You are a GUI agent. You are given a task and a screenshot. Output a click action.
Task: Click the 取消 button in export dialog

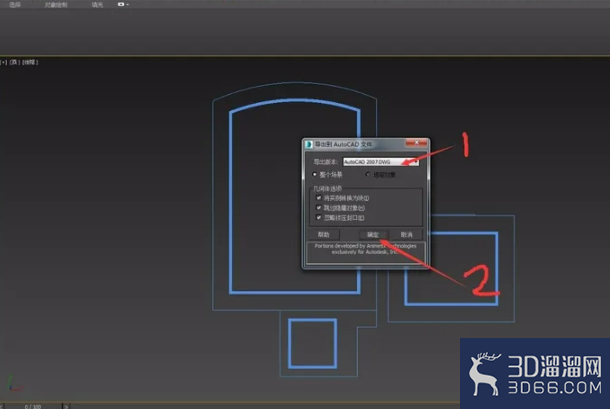pyautogui.click(x=406, y=234)
